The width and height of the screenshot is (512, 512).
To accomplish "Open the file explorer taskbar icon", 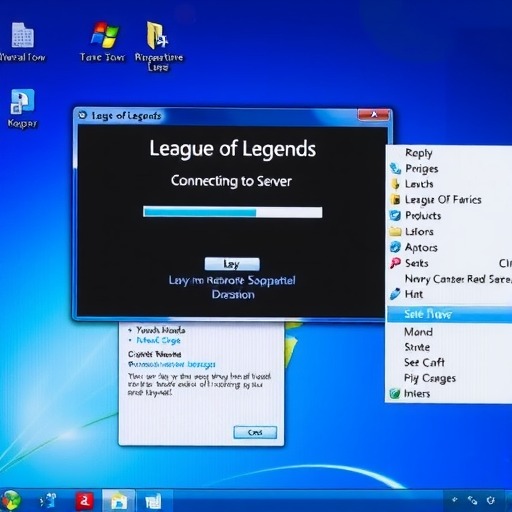I will point(119,501).
